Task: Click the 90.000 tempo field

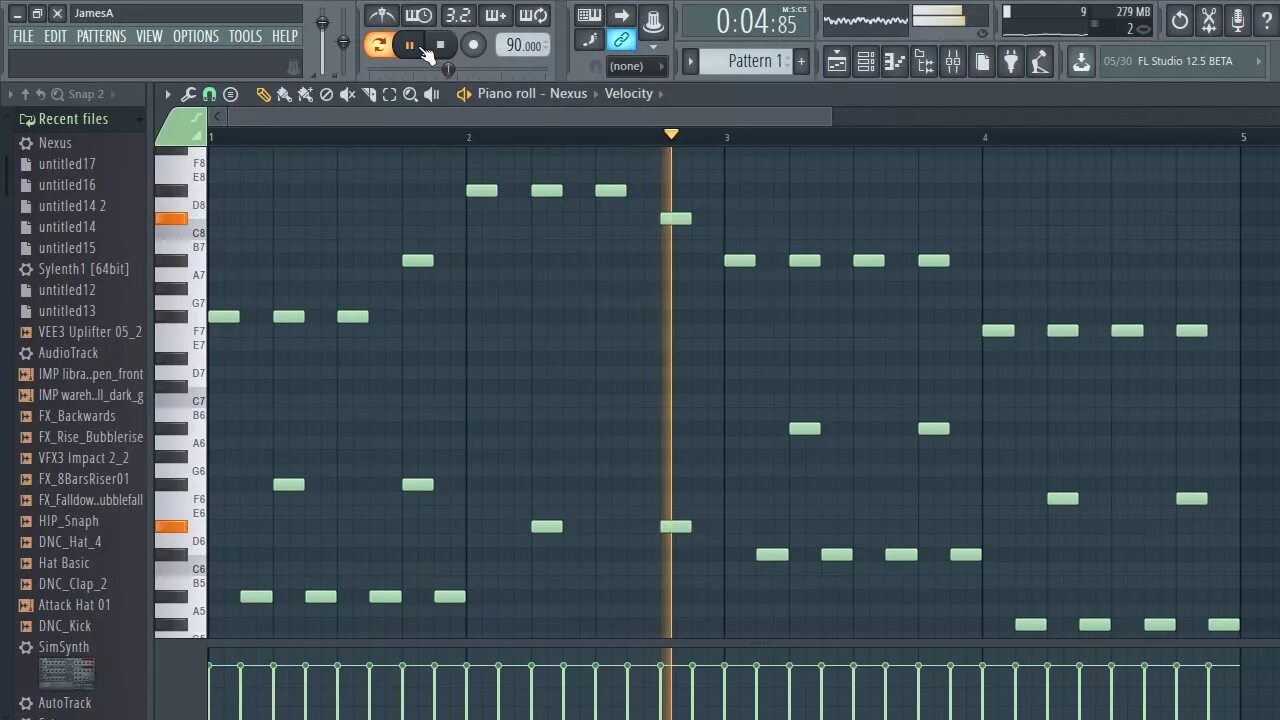Action: tap(523, 45)
